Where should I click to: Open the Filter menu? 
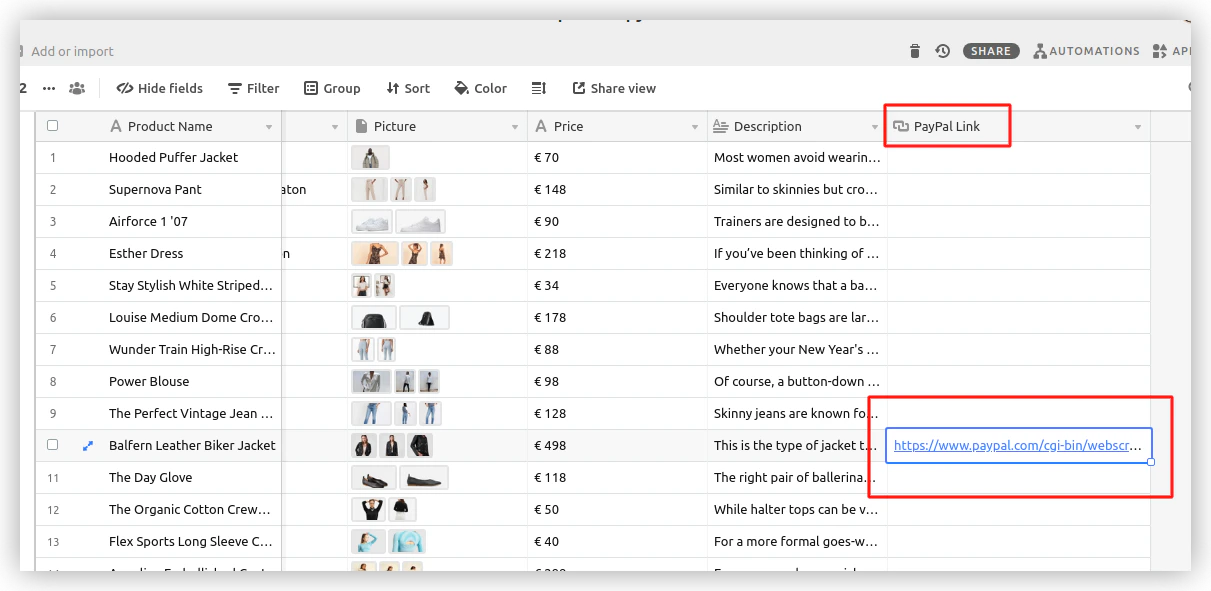pyautogui.click(x=254, y=88)
